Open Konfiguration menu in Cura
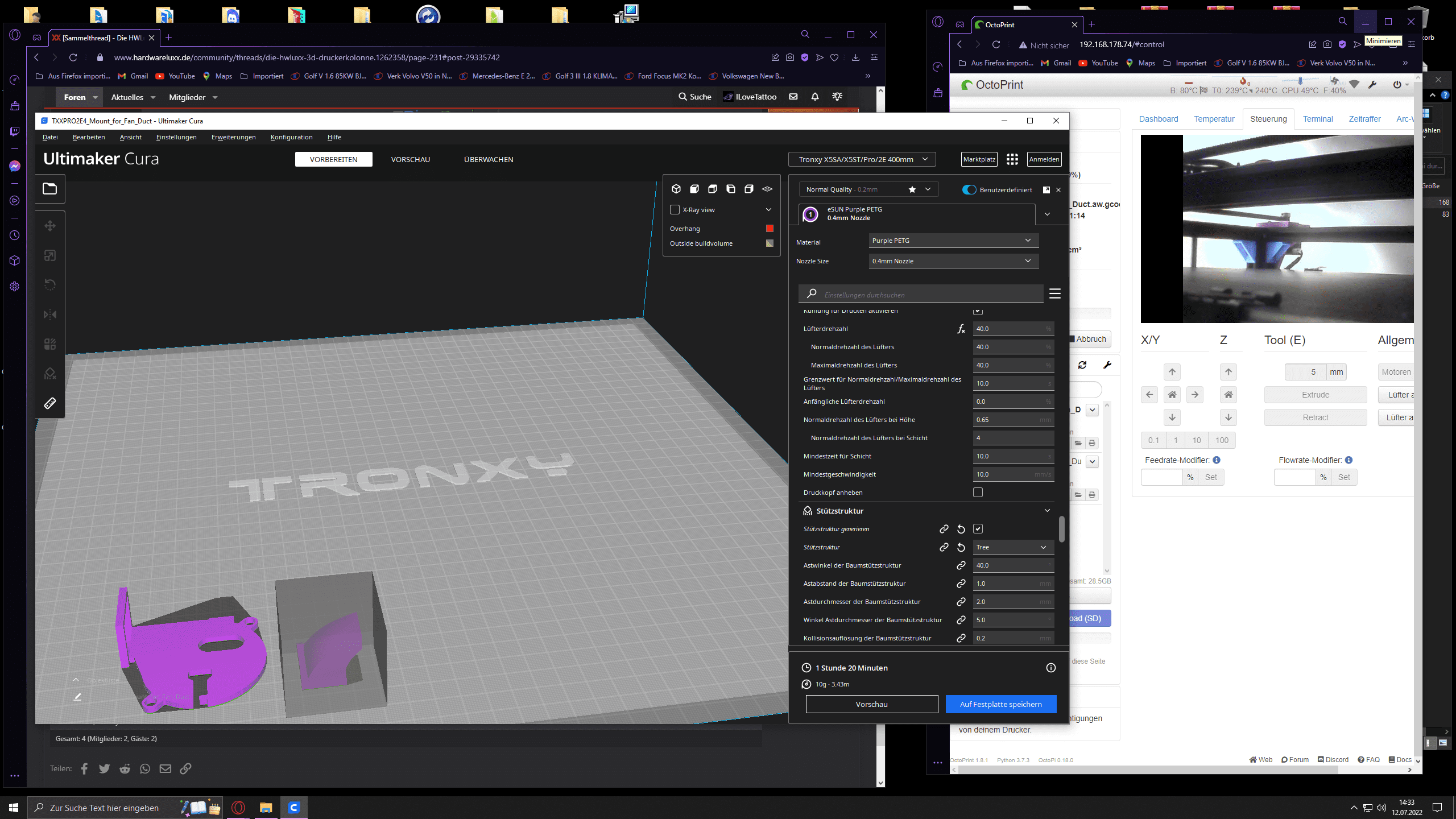 click(291, 137)
